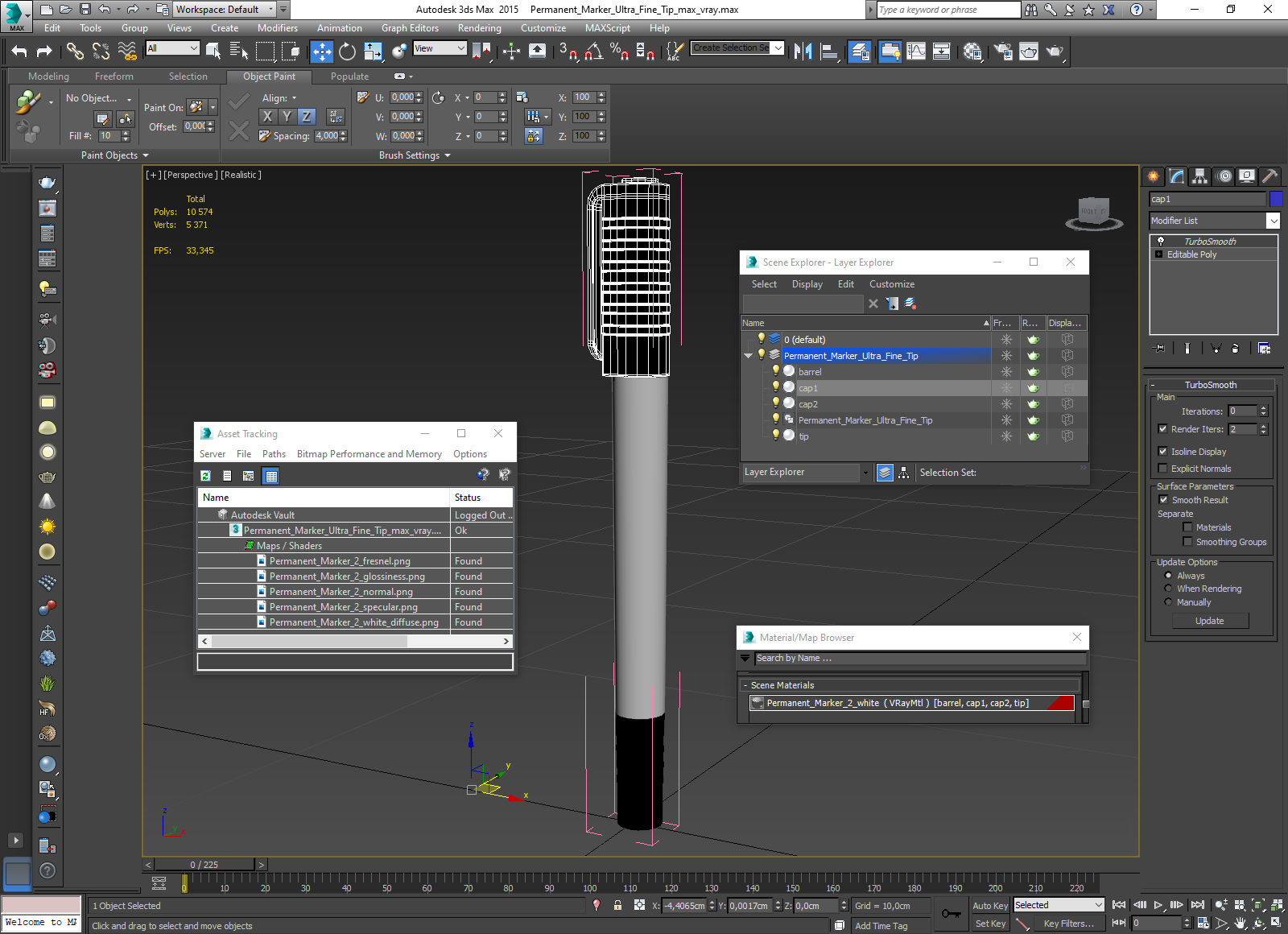Go to the start frame

pyautogui.click(x=1119, y=905)
